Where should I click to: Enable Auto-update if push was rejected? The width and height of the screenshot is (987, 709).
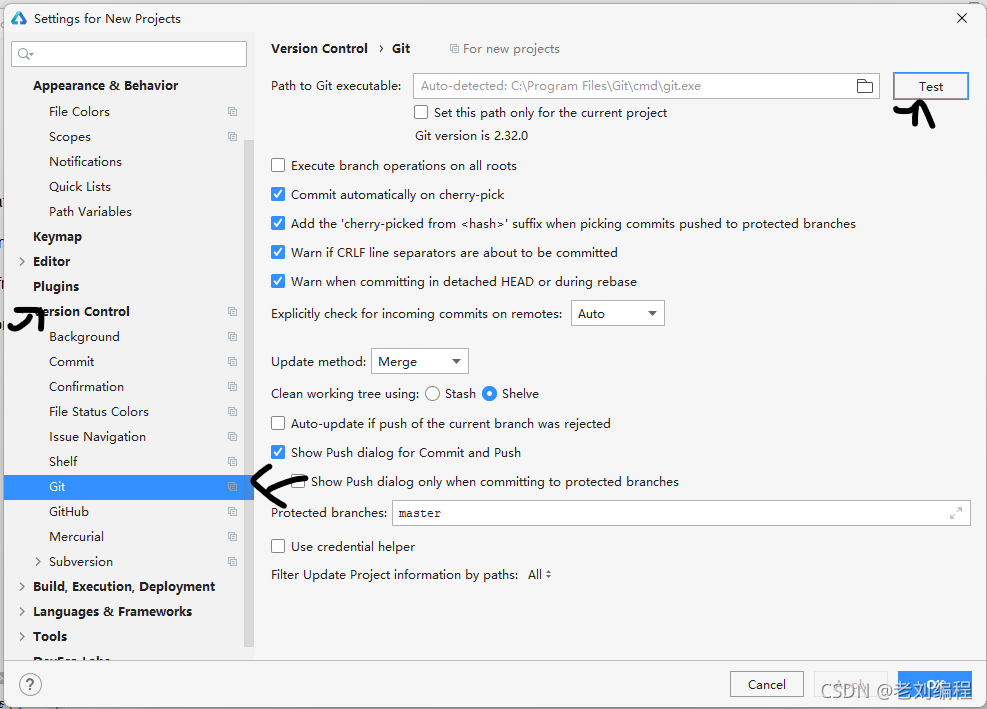point(278,423)
